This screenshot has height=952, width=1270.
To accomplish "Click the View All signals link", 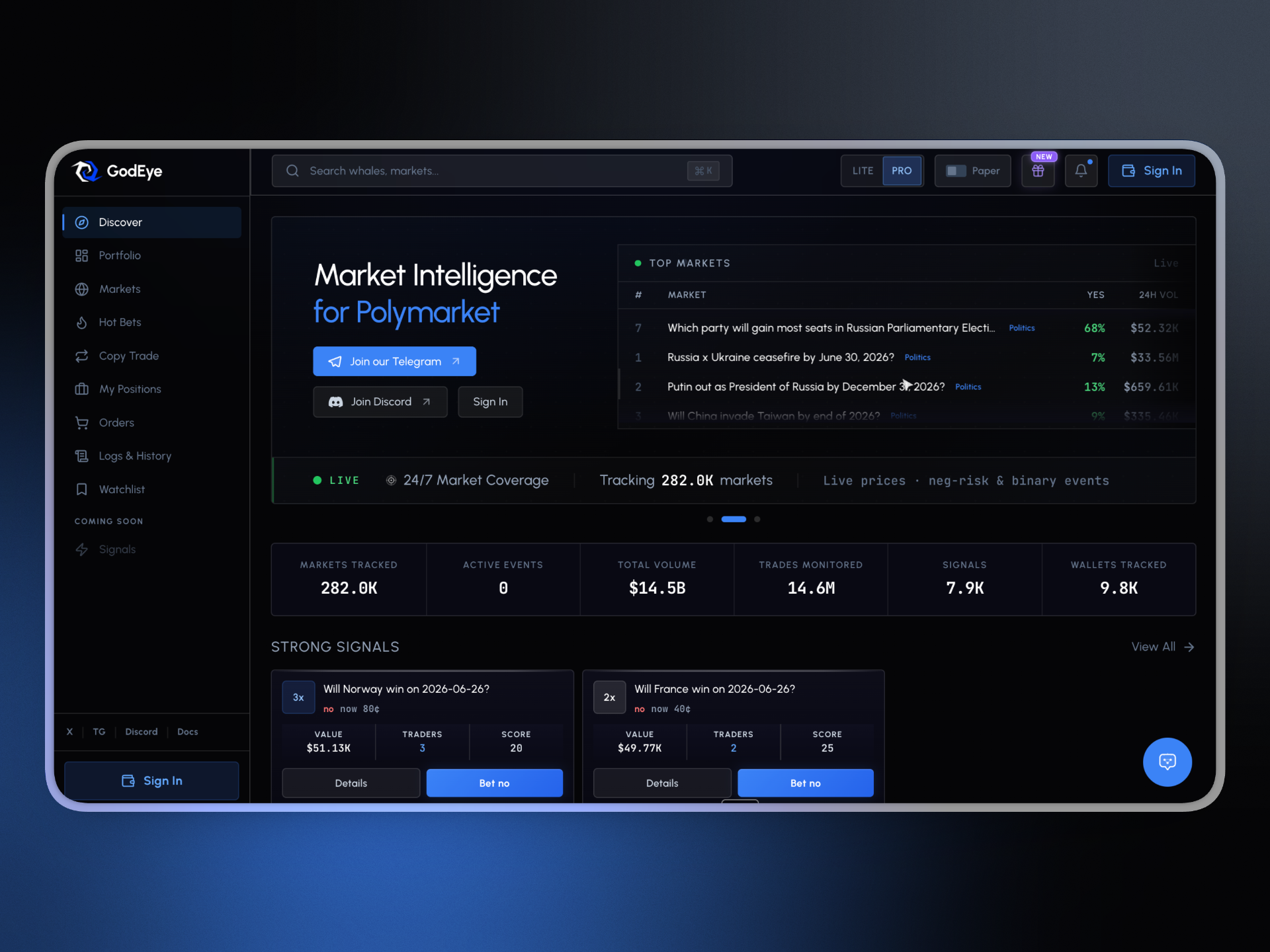I will [x=1163, y=647].
